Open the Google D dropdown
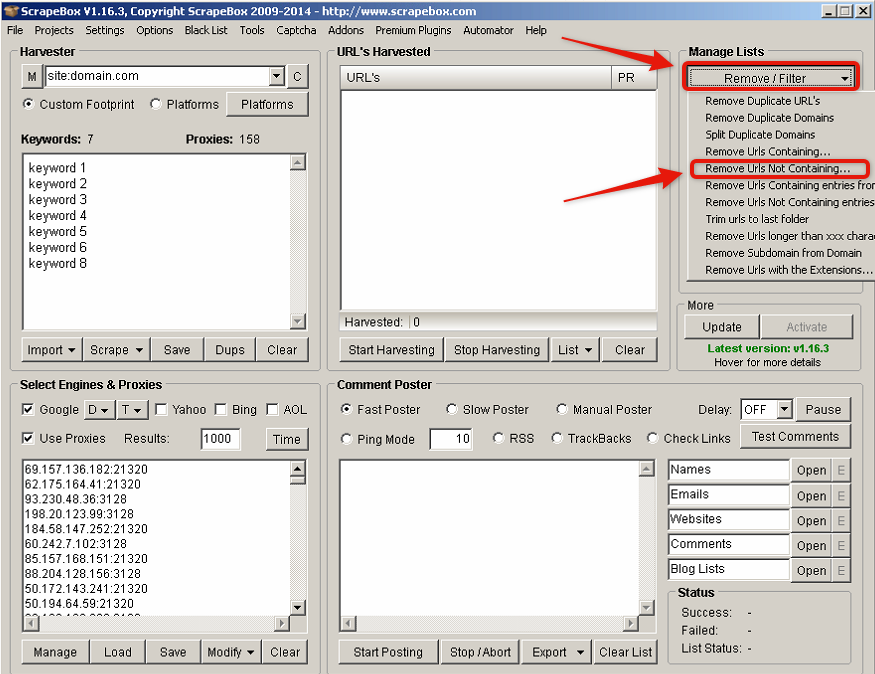This screenshot has height=674, width=875. tap(99, 410)
